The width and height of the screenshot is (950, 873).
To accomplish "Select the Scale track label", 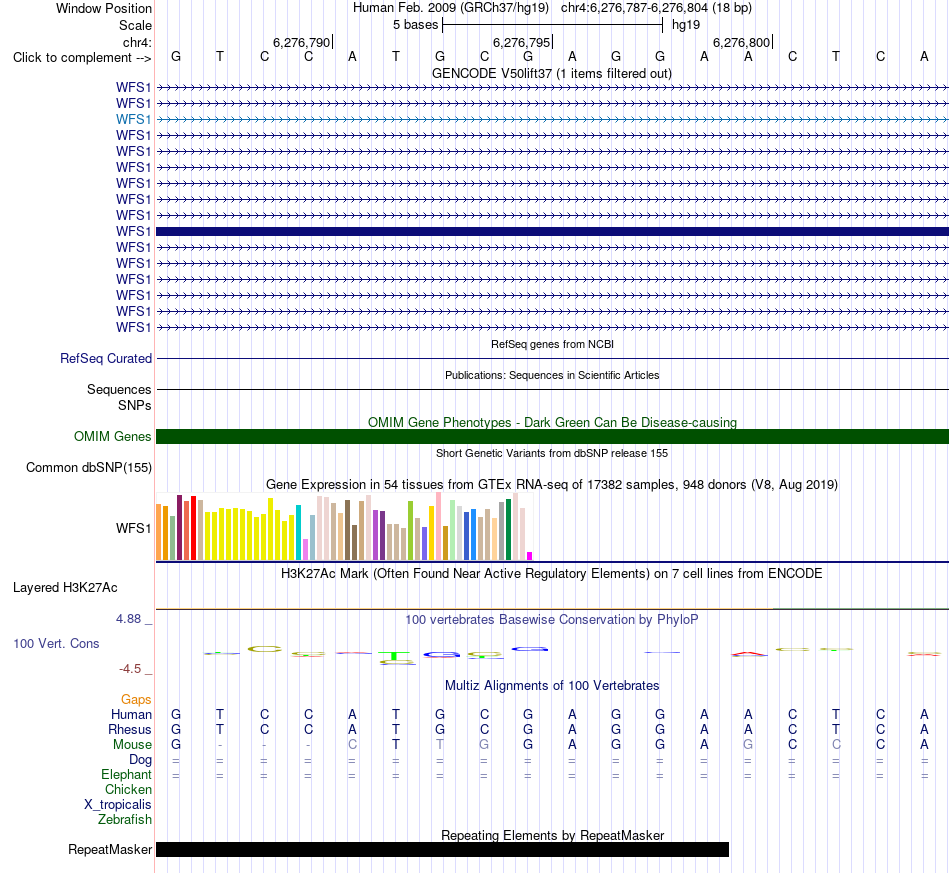I will [x=135, y=25].
